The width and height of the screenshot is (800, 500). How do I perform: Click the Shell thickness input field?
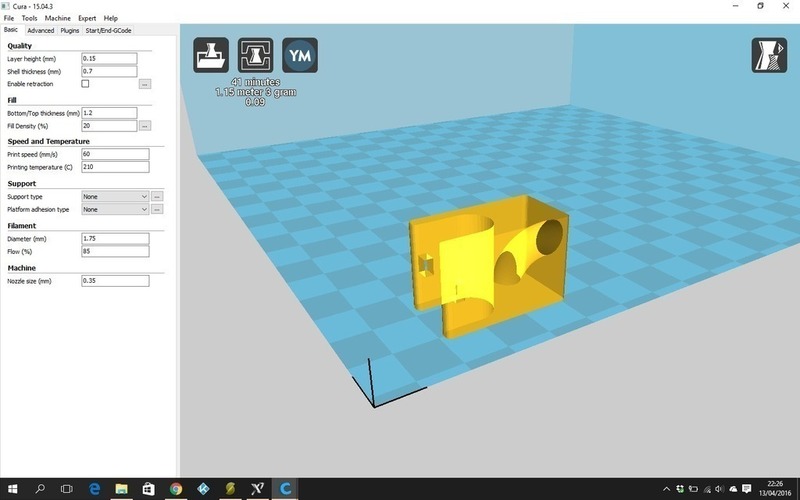coord(109,71)
